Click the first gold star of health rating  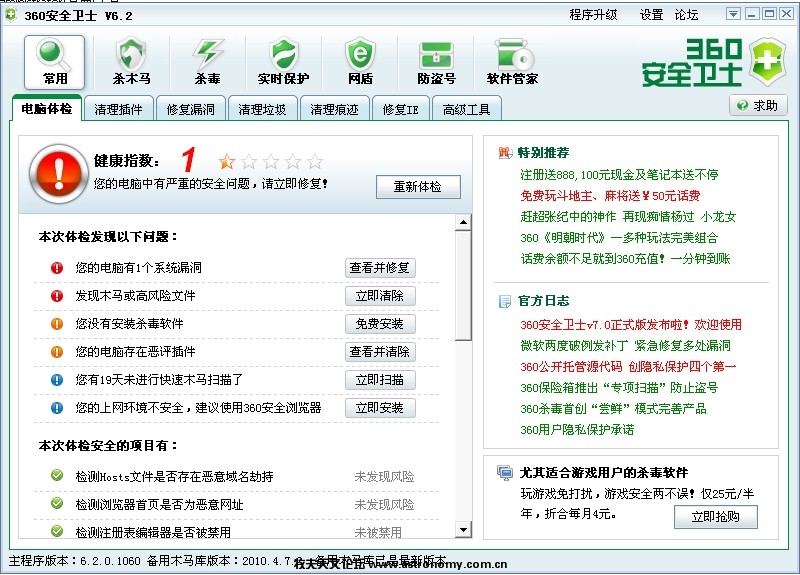tap(227, 162)
